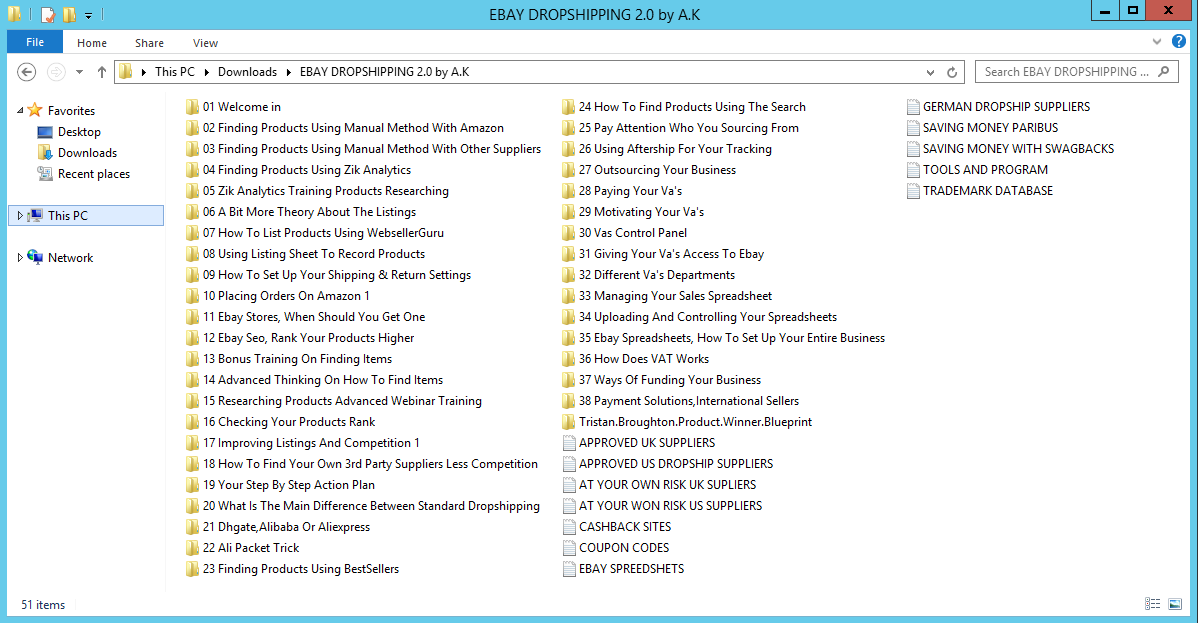Viewport: 1198px width, 623px height.
Task: Select 'EBAY SPREEDSHETS' file name
Action: 632,569
